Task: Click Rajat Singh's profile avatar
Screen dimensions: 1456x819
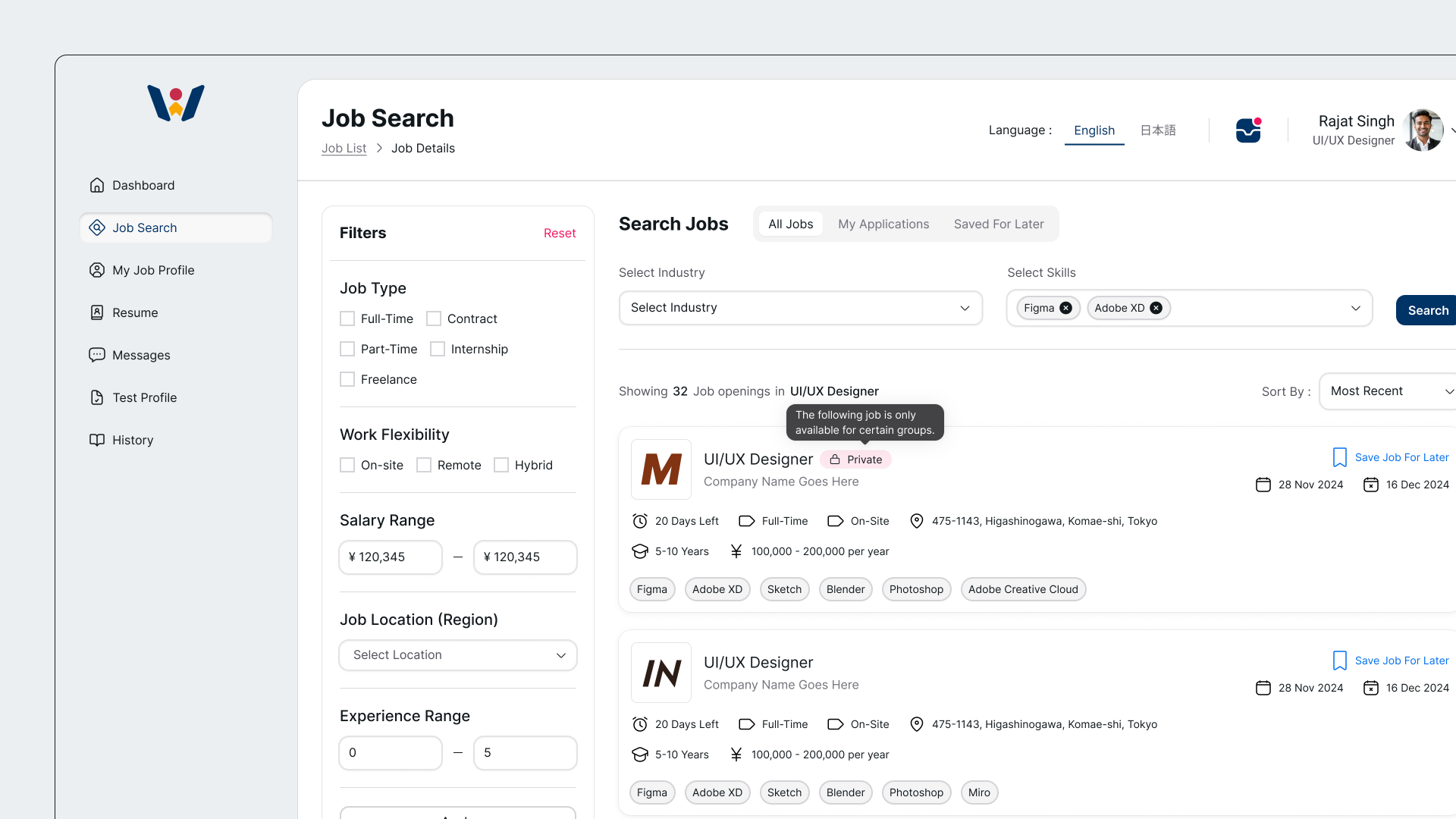Action: [x=1423, y=130]
